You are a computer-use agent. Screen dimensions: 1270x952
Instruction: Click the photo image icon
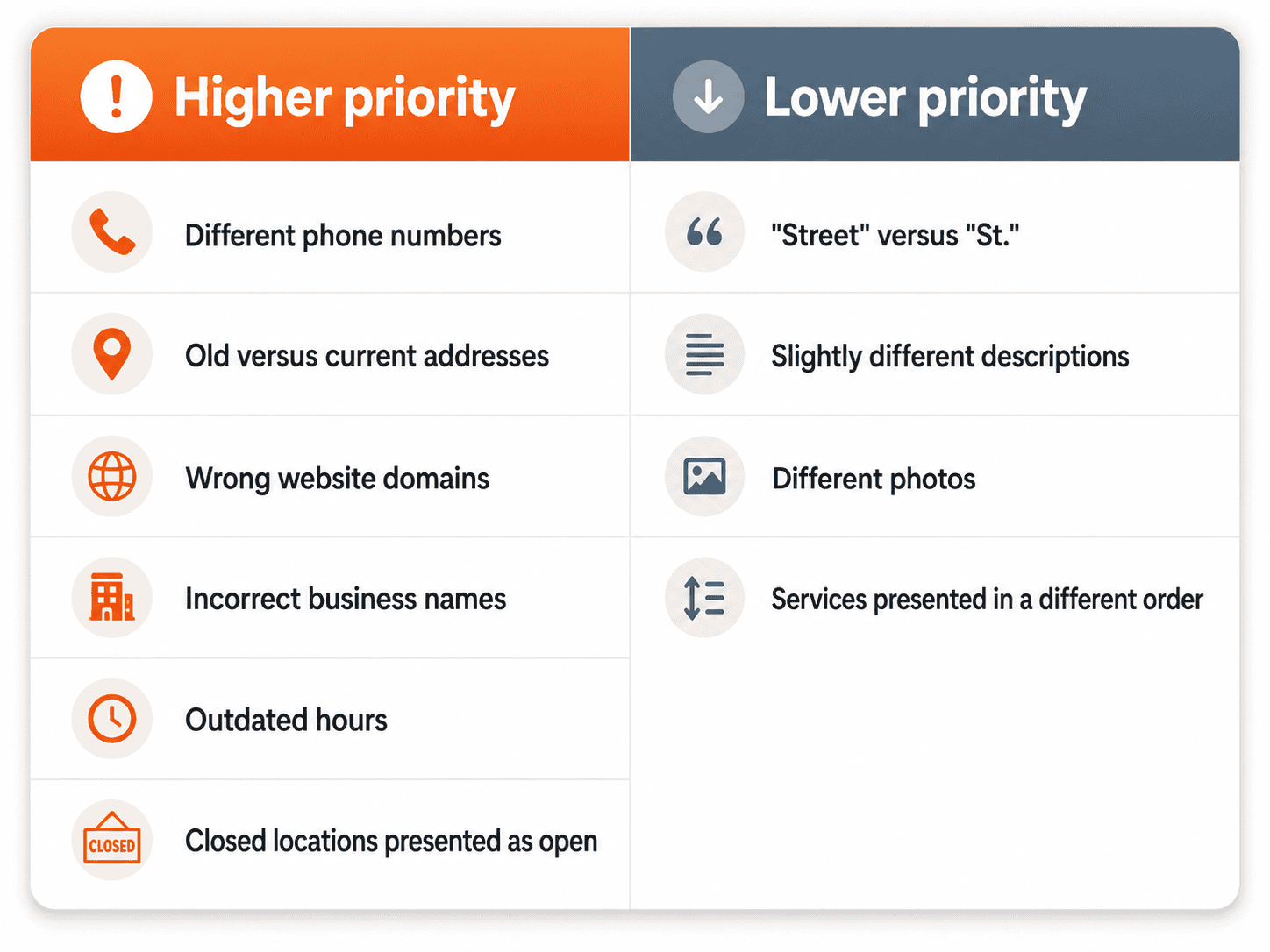(x=704, y=476)
